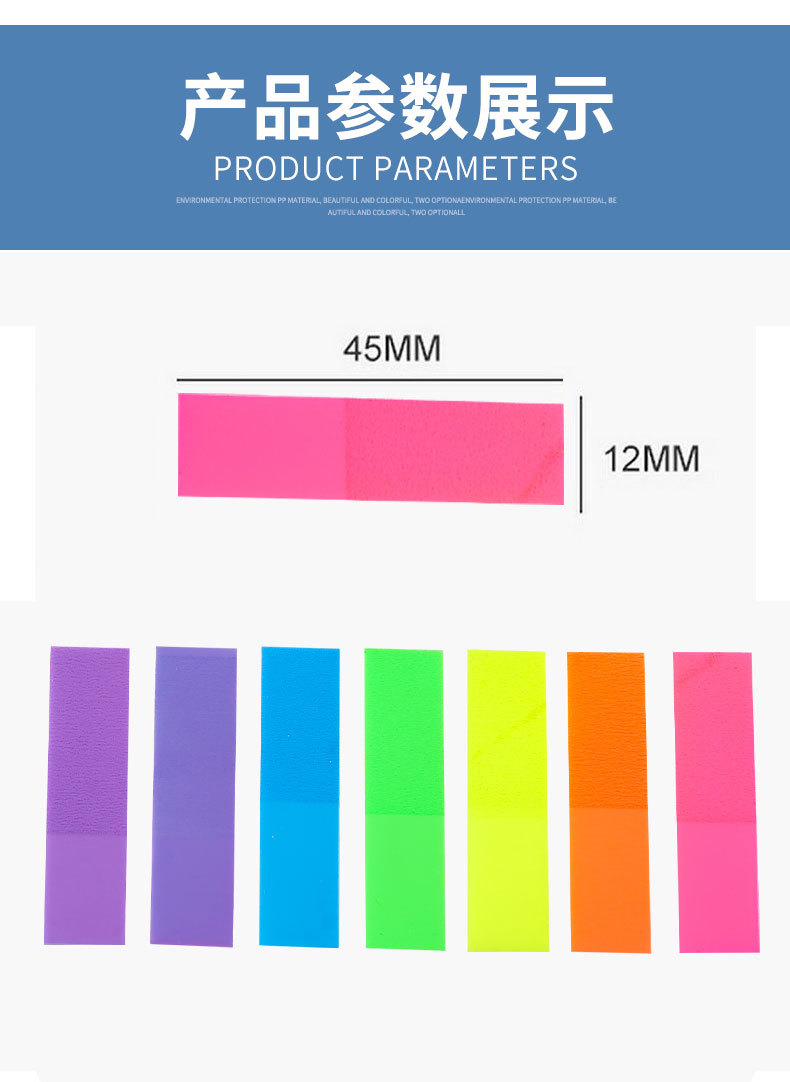Screen dimensions: 790x1082
Task: Click the 12MM height label
Action: (651, 459)
